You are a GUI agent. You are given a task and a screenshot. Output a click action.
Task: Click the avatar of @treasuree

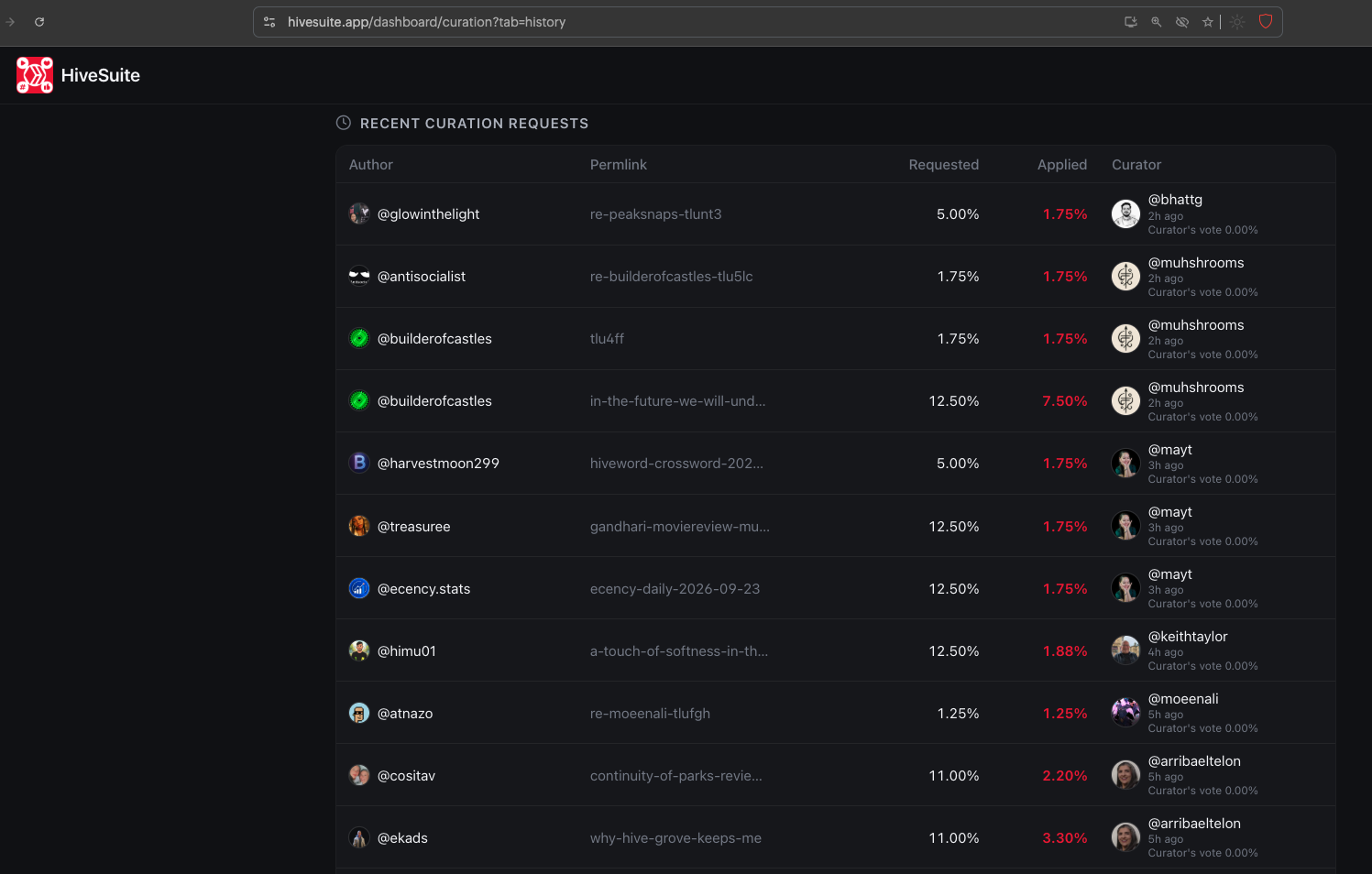(359, 526)
